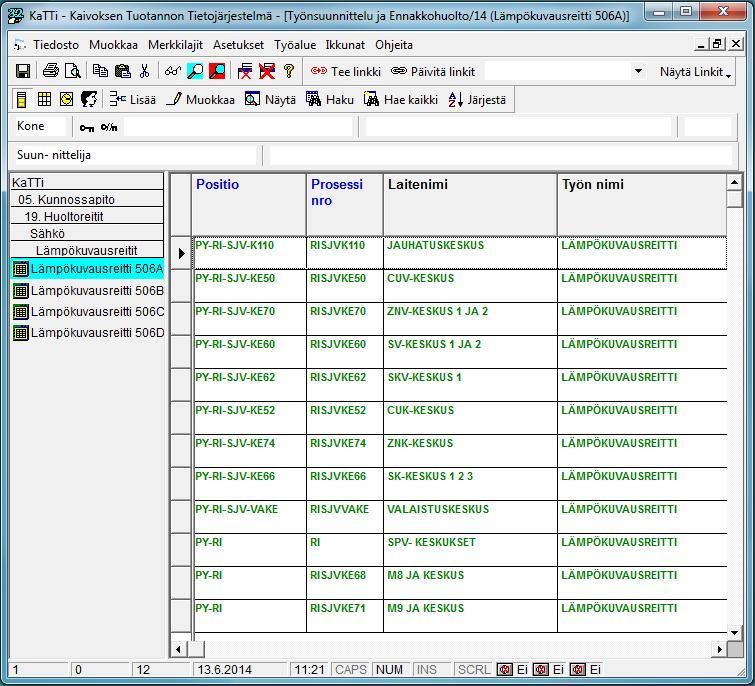This screenshot has width=755, height=686.
Task: Click the Järjestä sort button
Action: click(477, 100)
